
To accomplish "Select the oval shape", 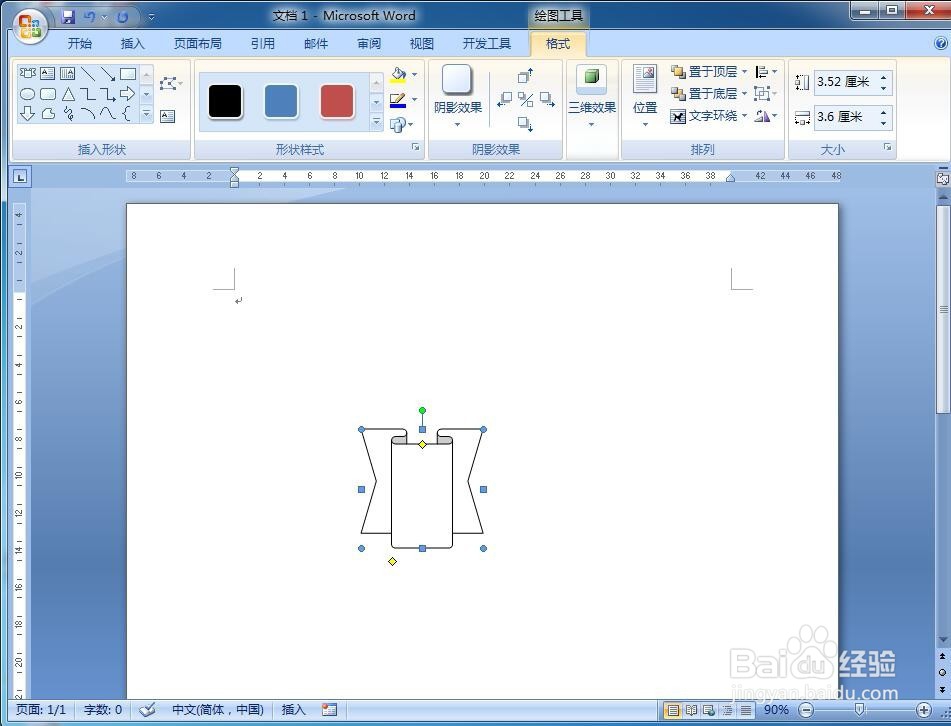I will tap(27, 94).
